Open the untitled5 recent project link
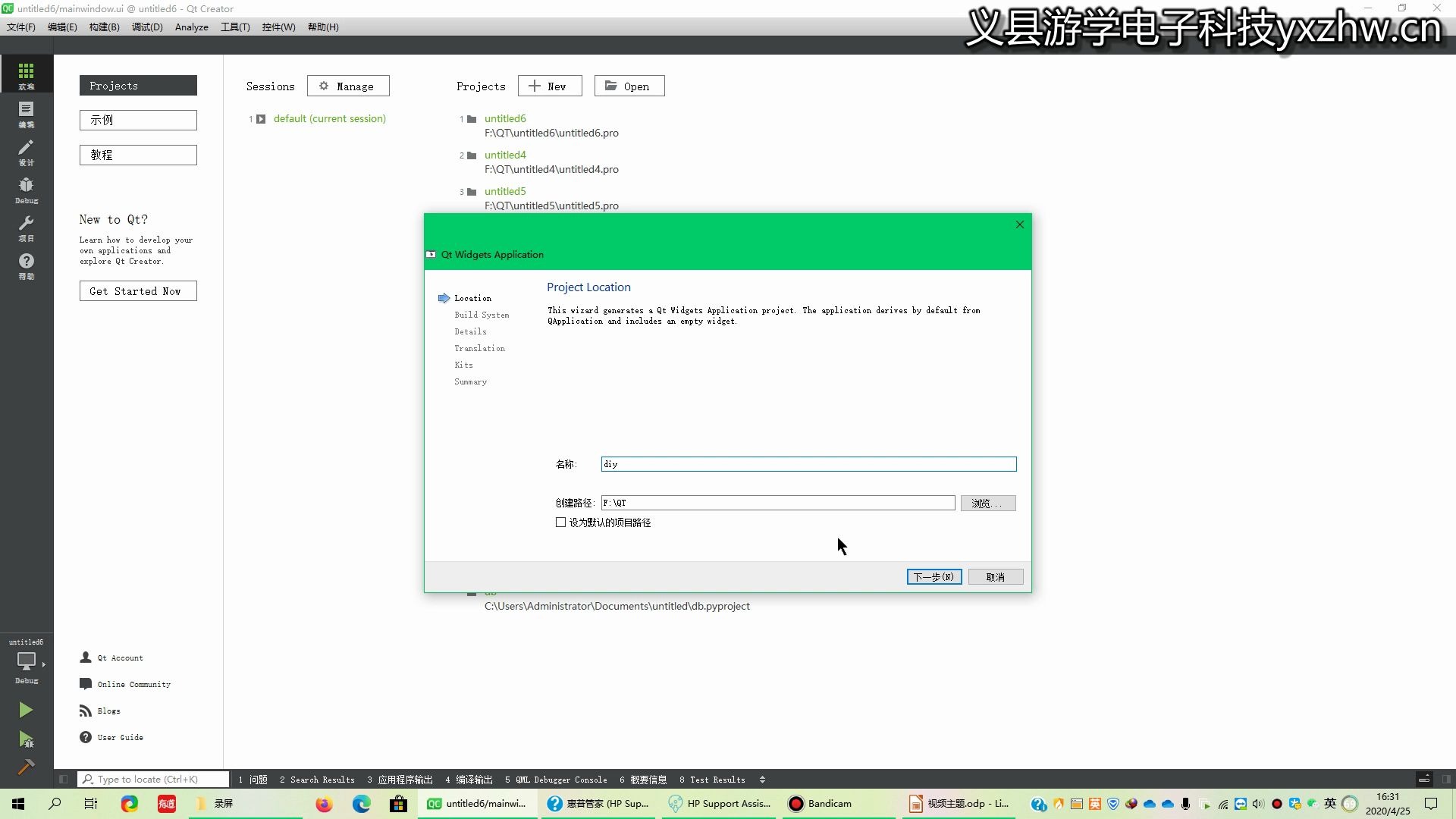The image size is (1456, 819). [505, 192]
